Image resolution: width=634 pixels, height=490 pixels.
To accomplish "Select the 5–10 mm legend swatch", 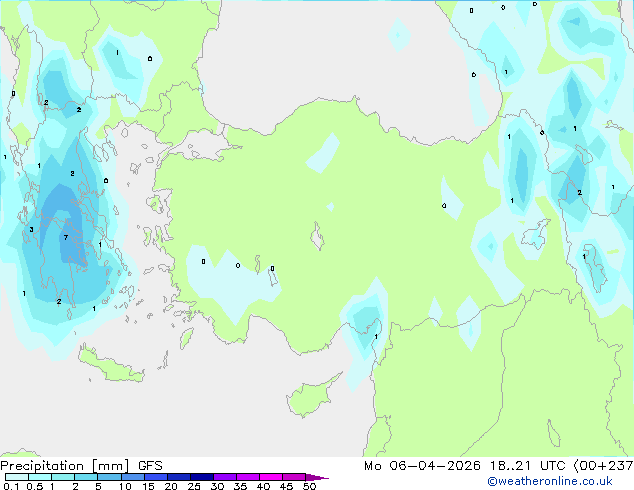I will coord(109,477).
